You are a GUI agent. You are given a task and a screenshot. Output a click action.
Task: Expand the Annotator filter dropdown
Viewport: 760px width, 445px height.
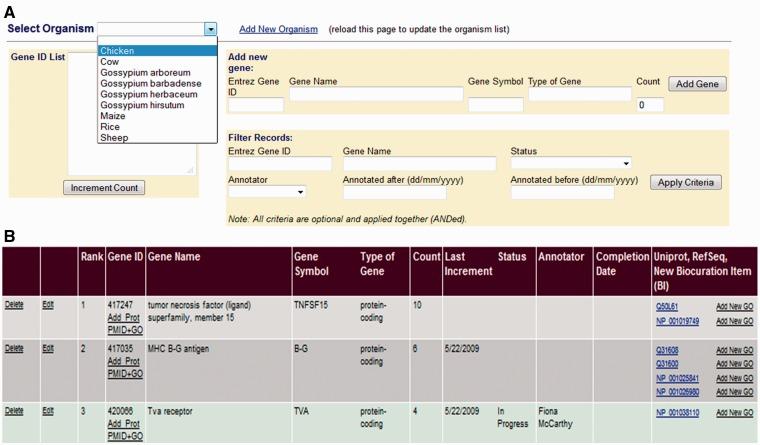[267, 191]
